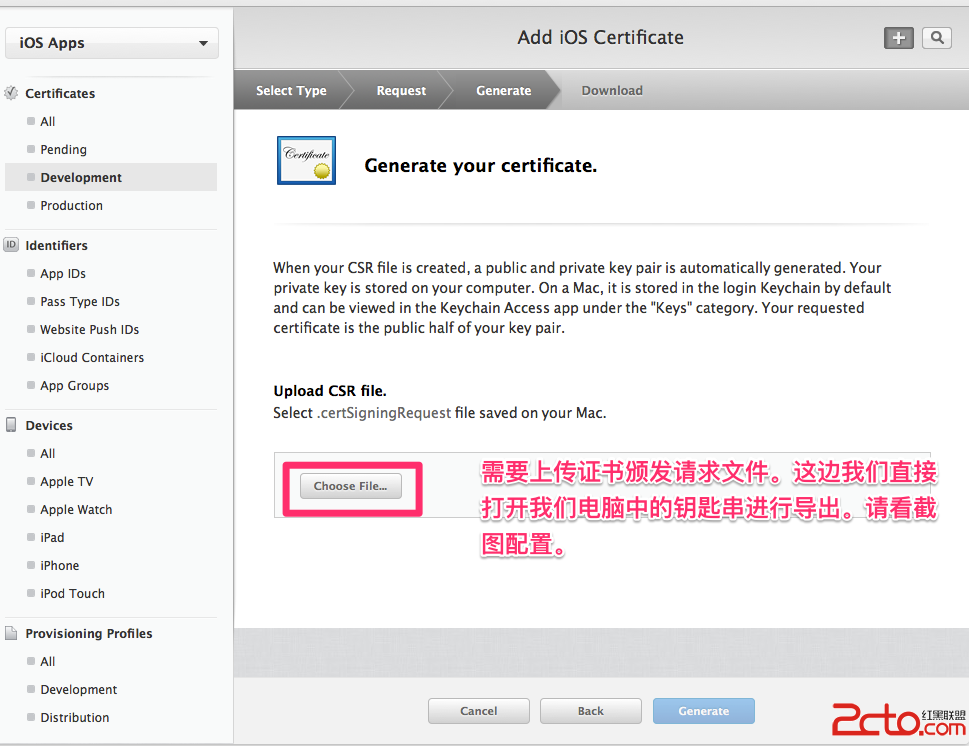Open All under Certificates
The width and height of the screenshot is (969, 746).
(48, 121)
